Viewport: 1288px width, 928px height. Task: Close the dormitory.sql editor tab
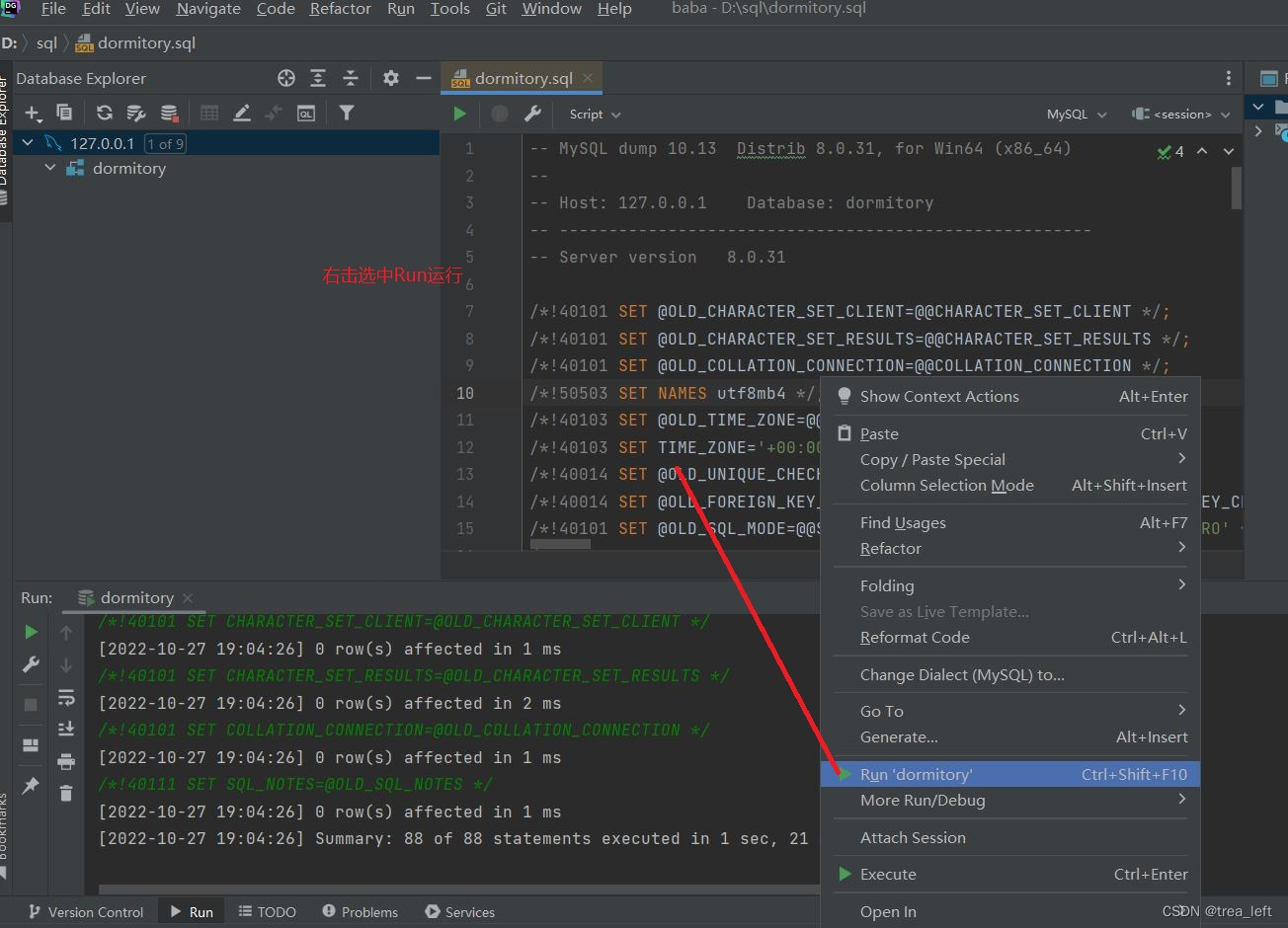(589, 78)
